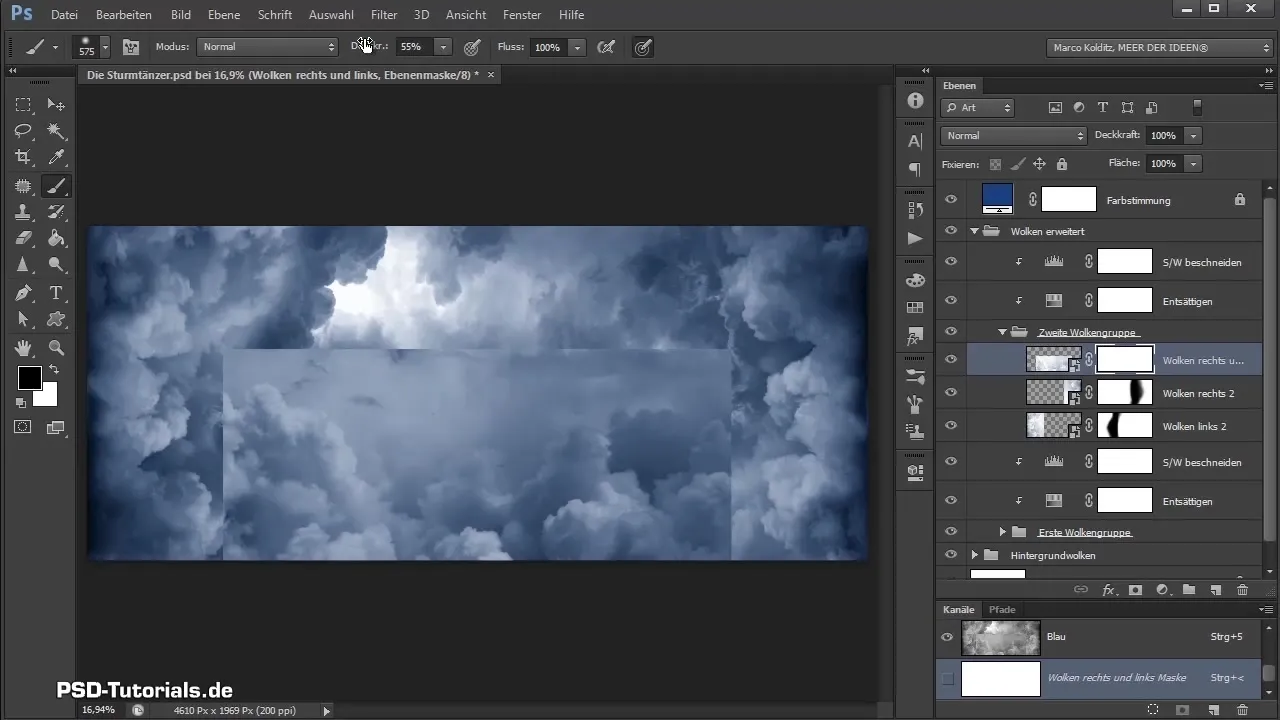Screen dimensions: 1280x720
Task: Hide the Hintergrundwolken group
Action: (x=951, y=554)
